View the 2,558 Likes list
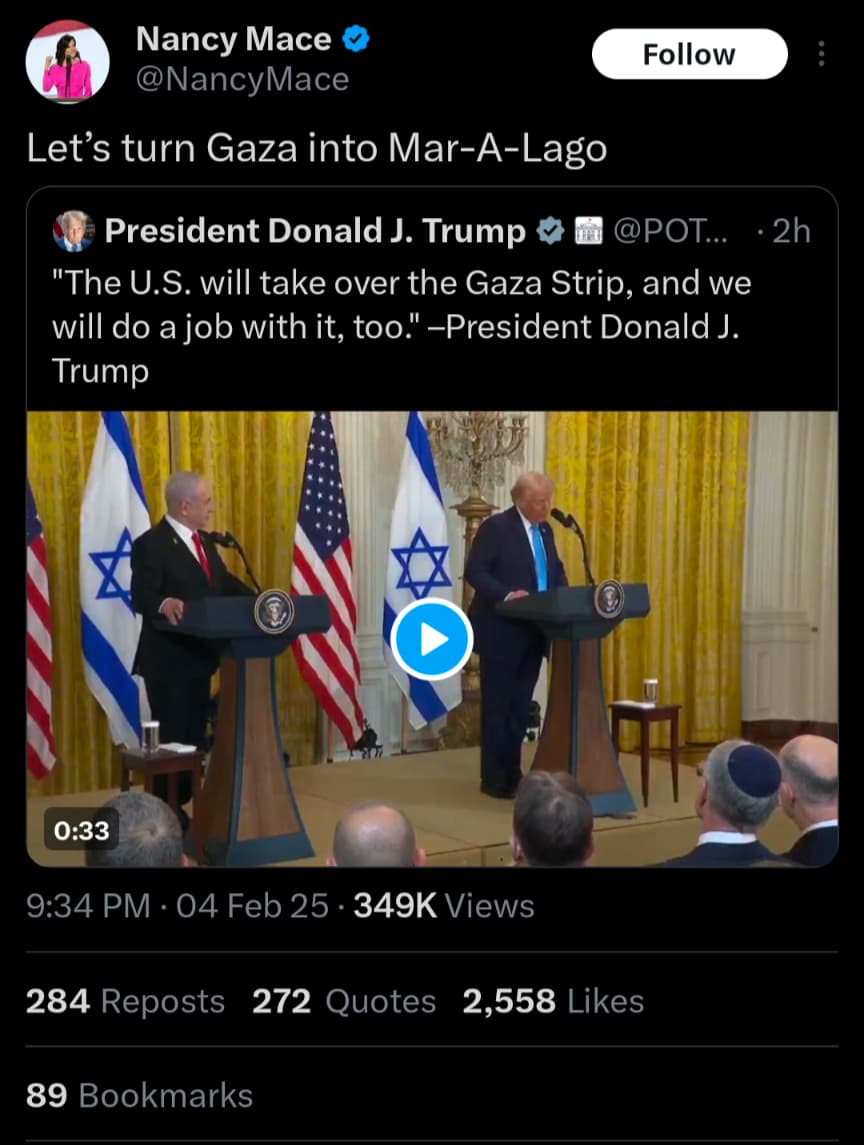This screenshot has height=1145, width=864. [554, 1001]
